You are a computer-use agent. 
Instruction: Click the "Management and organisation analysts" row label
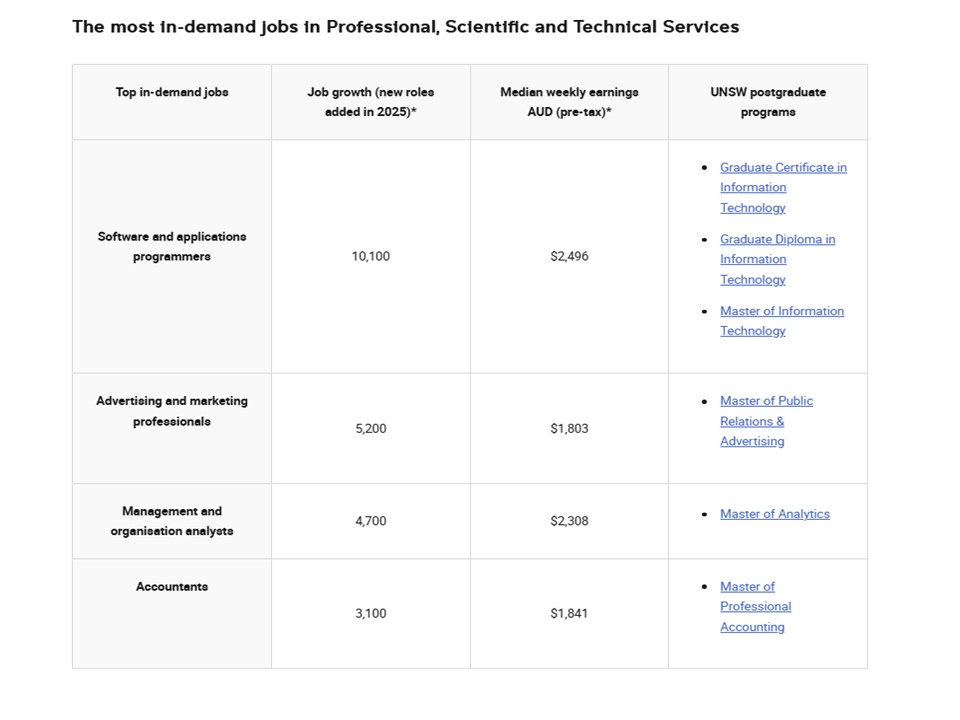[x=172, y=521]
